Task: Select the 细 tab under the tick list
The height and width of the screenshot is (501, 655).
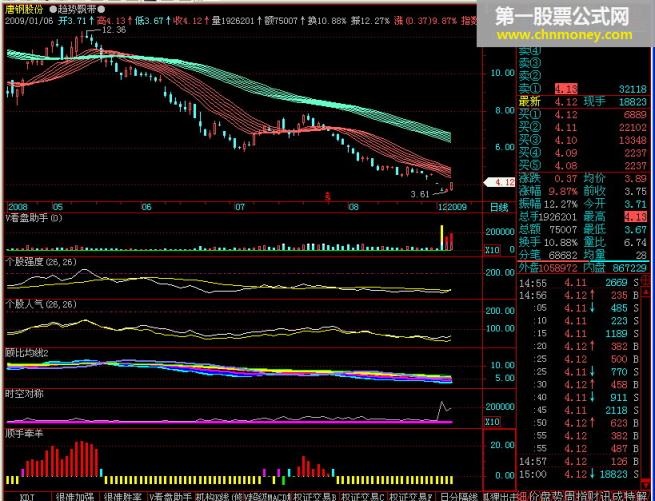Action: click(x=522, y=496)
